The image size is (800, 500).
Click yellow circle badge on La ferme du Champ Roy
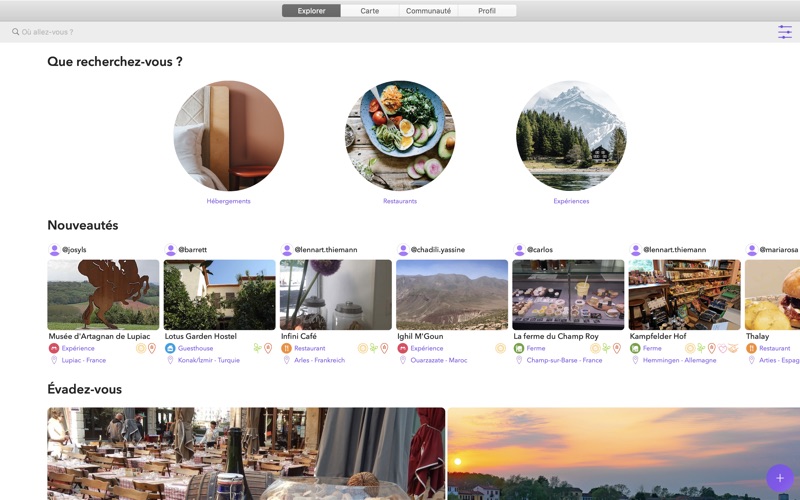point(595,348)
